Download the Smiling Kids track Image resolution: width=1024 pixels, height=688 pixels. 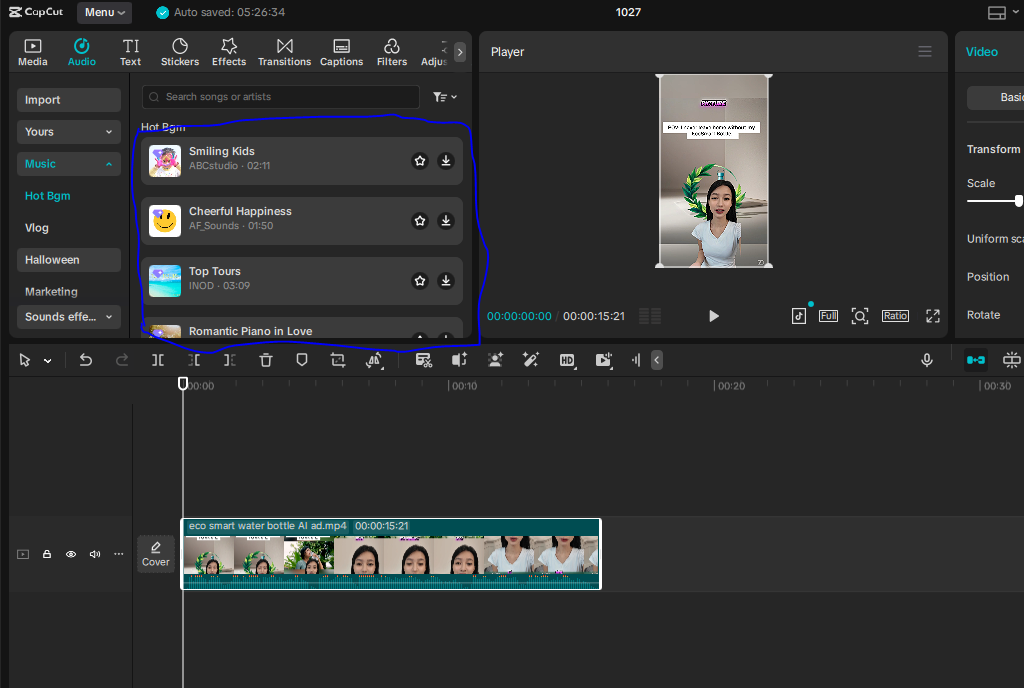[446, 161]
